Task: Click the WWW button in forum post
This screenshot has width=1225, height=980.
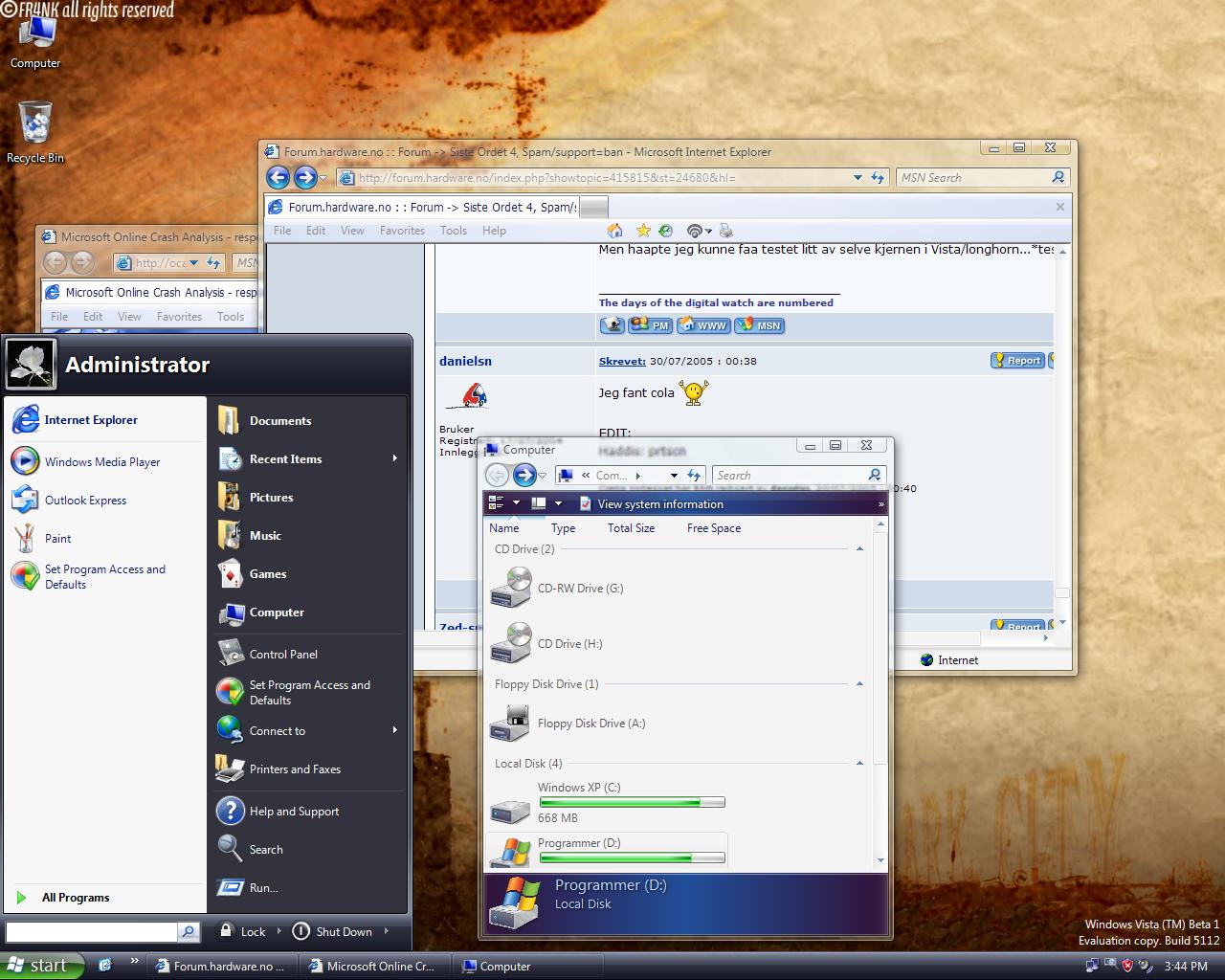Action: (703, 325)
